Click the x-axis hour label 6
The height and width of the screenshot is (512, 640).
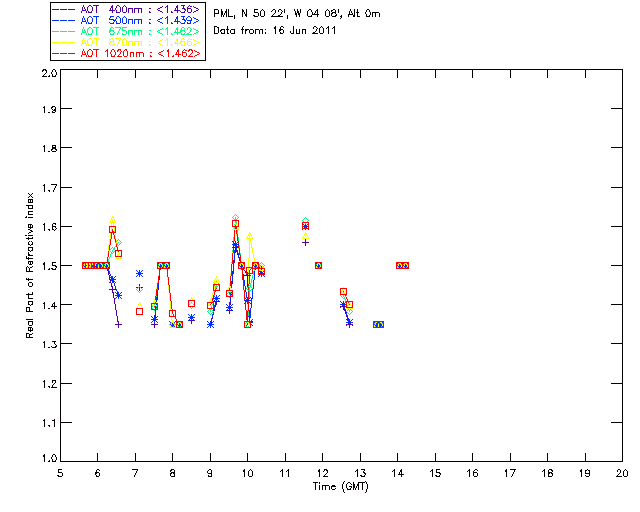[98, 473]
